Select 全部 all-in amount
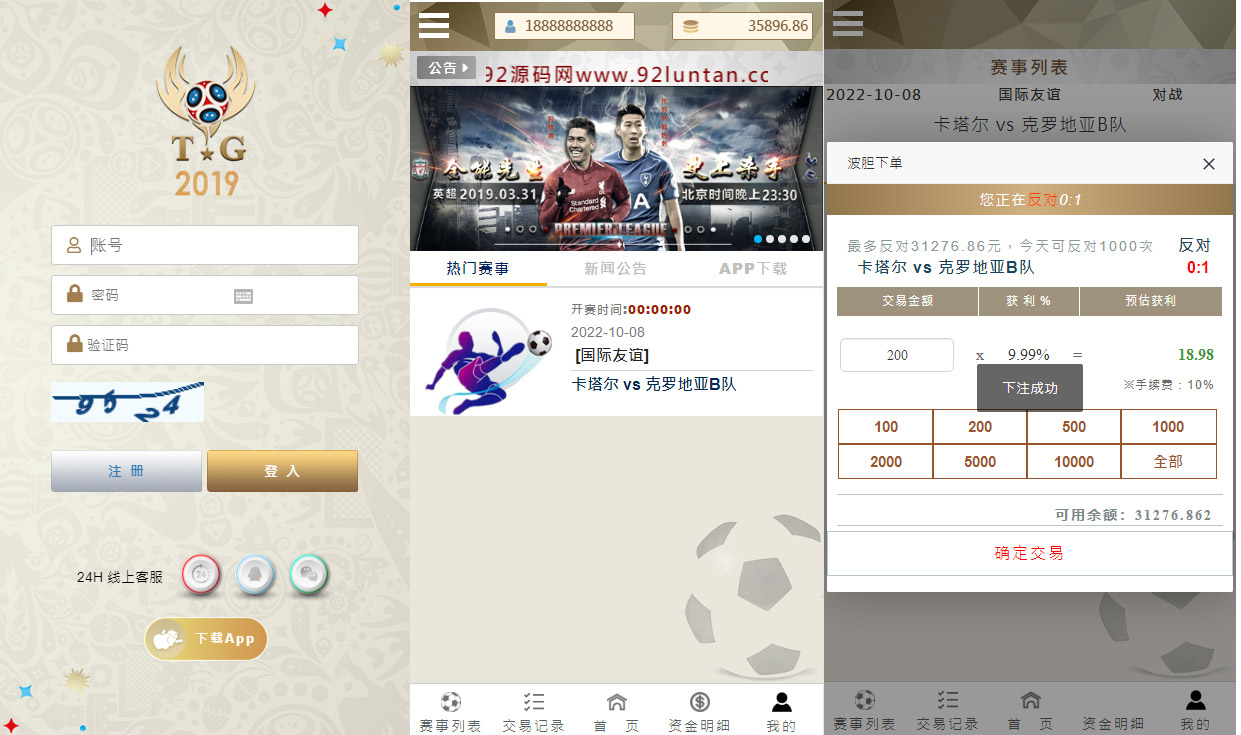This screenshot has height=735, width=1241. coord(1168,462)
